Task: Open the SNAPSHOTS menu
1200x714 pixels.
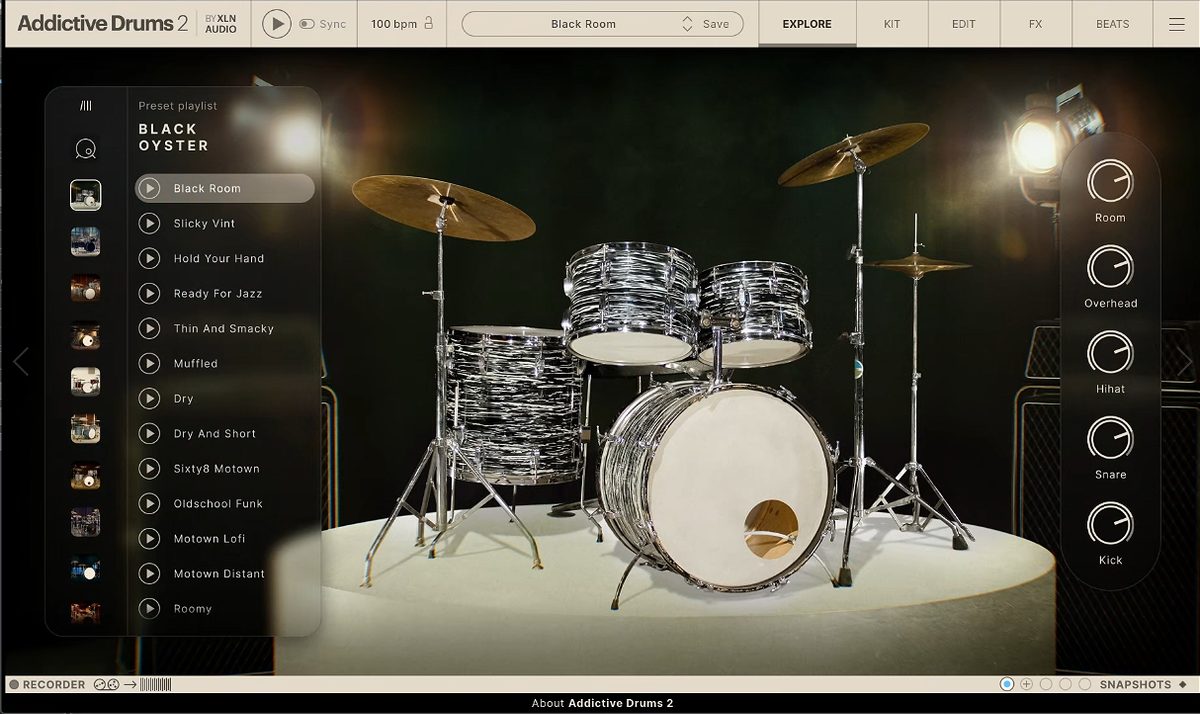Action: pos(1135,685)
